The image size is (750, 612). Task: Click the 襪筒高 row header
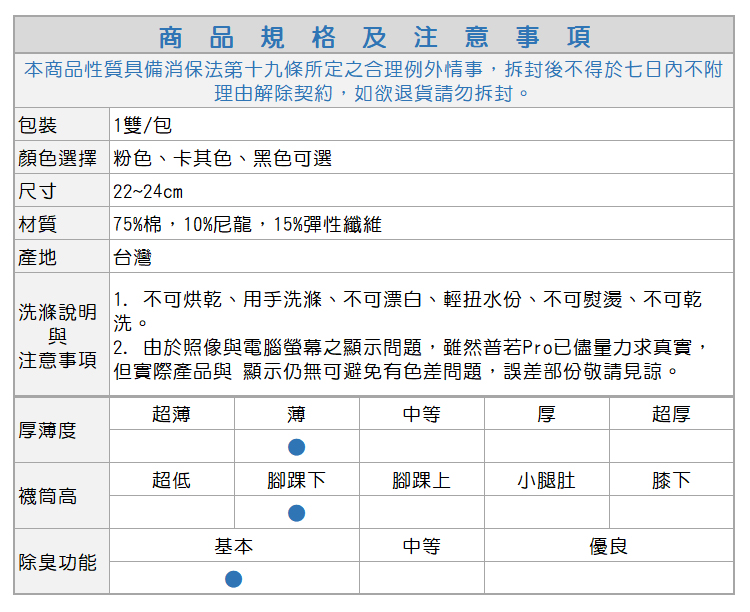(48, 496)
